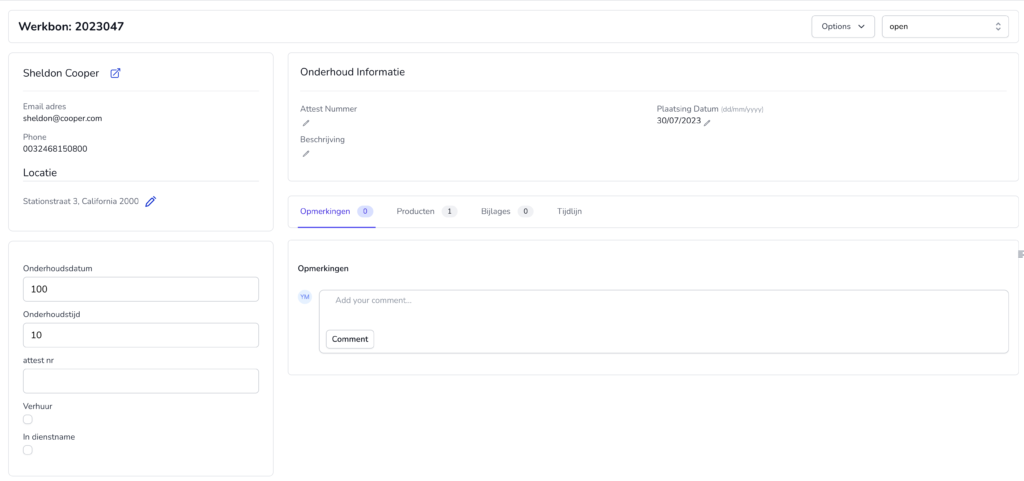
Task: Click the YM user avatar
Action: [x=305, y=297]
